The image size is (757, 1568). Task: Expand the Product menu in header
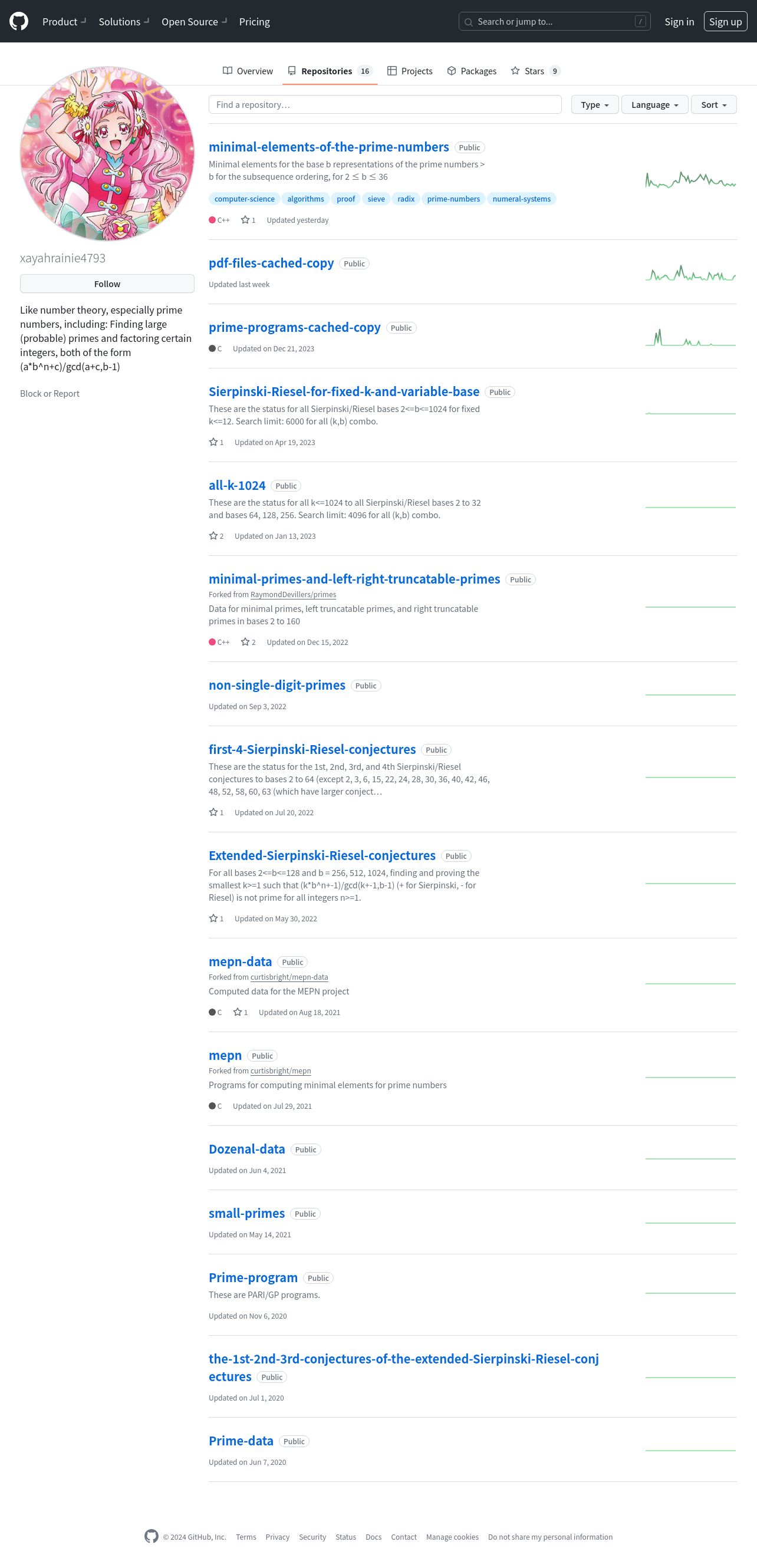point(64,21)
